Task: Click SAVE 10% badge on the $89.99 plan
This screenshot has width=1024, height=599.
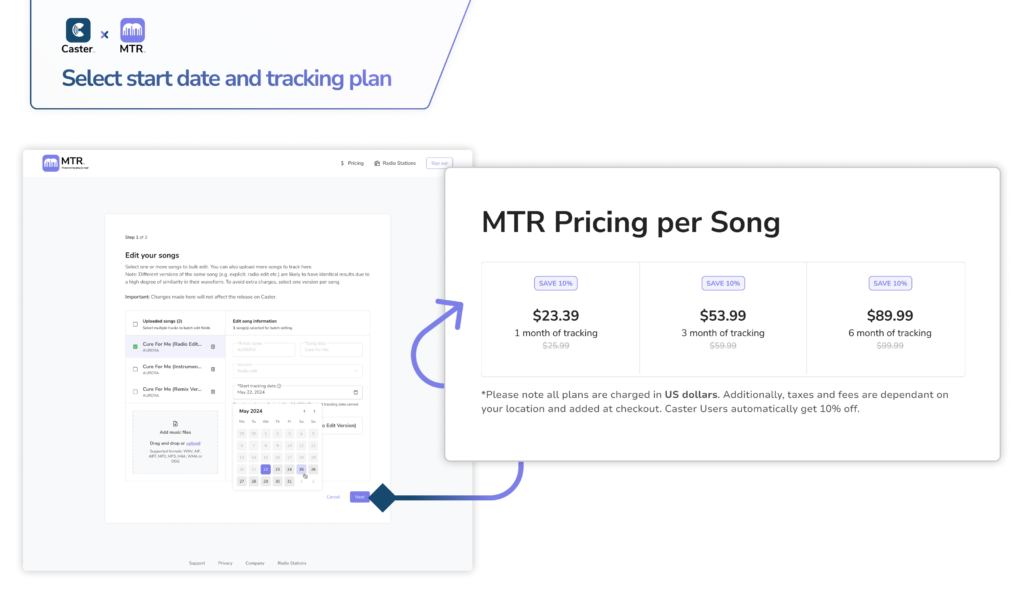Action: point(890,283)
